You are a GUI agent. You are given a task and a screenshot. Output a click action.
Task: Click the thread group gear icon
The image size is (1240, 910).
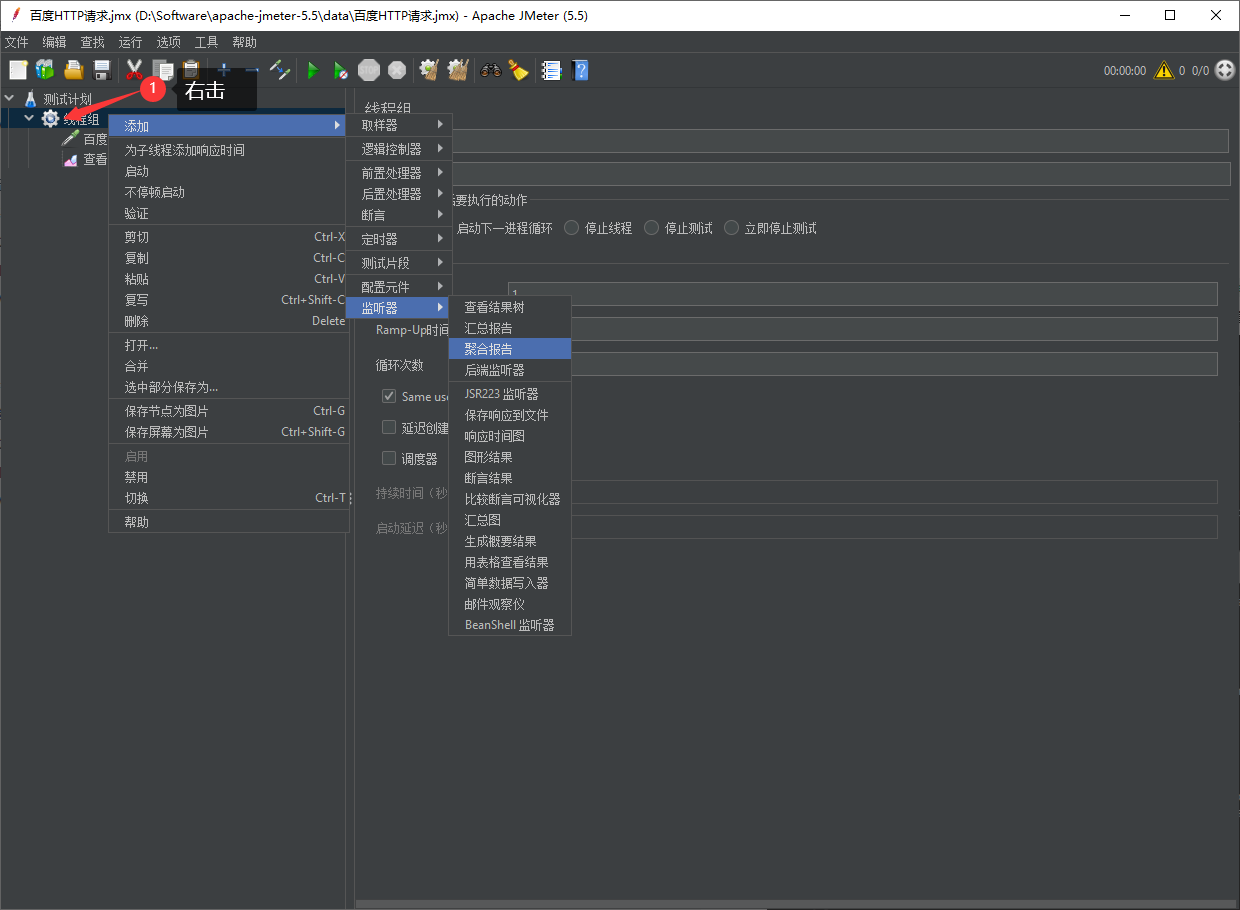50,119
